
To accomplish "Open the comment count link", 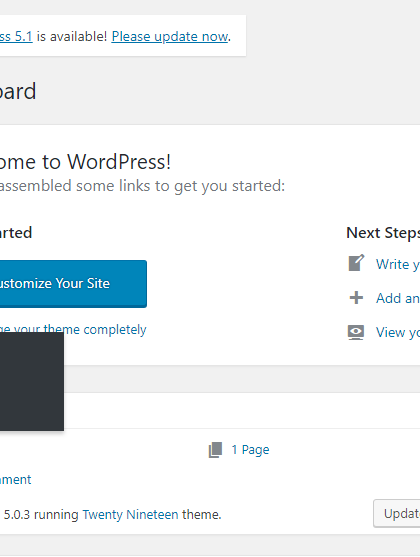I will click(x=16, y=480).
